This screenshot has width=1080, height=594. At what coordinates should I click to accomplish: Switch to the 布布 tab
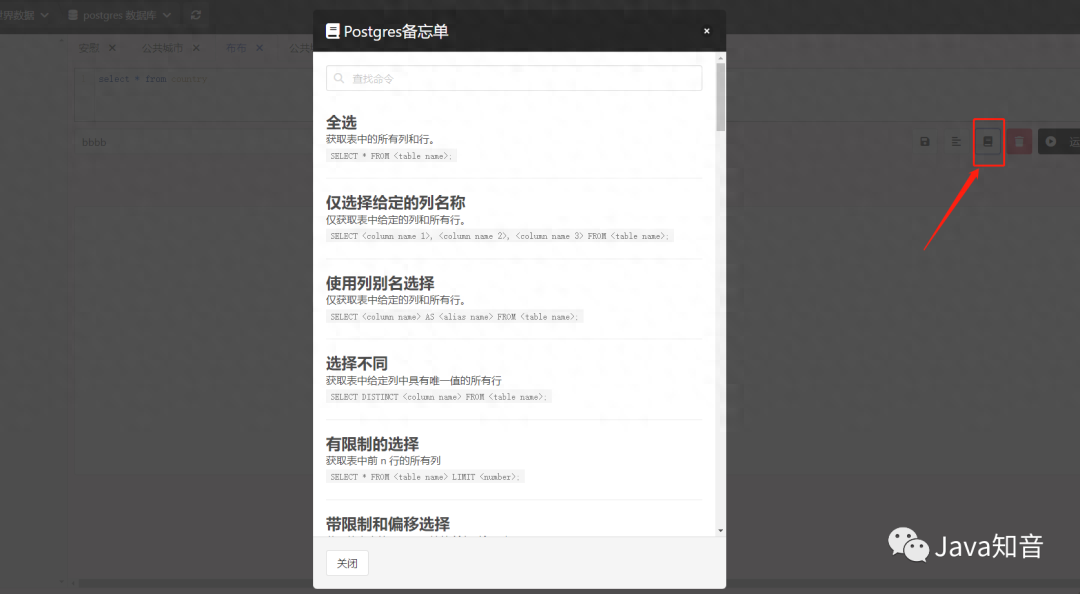tap(236, 48)
